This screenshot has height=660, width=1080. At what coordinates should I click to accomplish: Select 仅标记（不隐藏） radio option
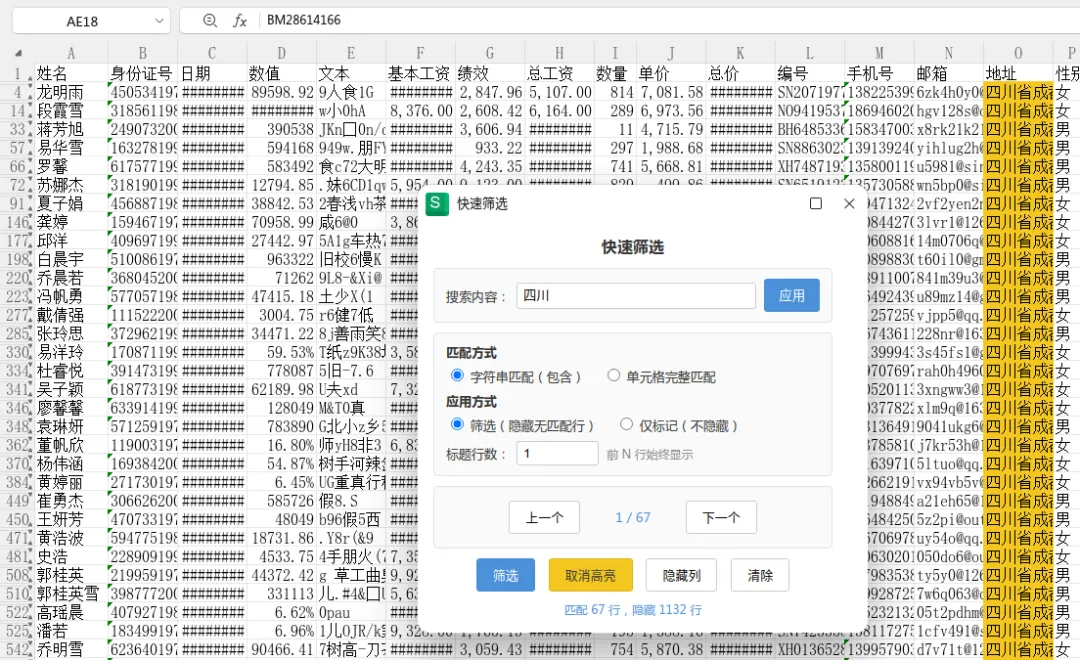click(x=626, y=424)
